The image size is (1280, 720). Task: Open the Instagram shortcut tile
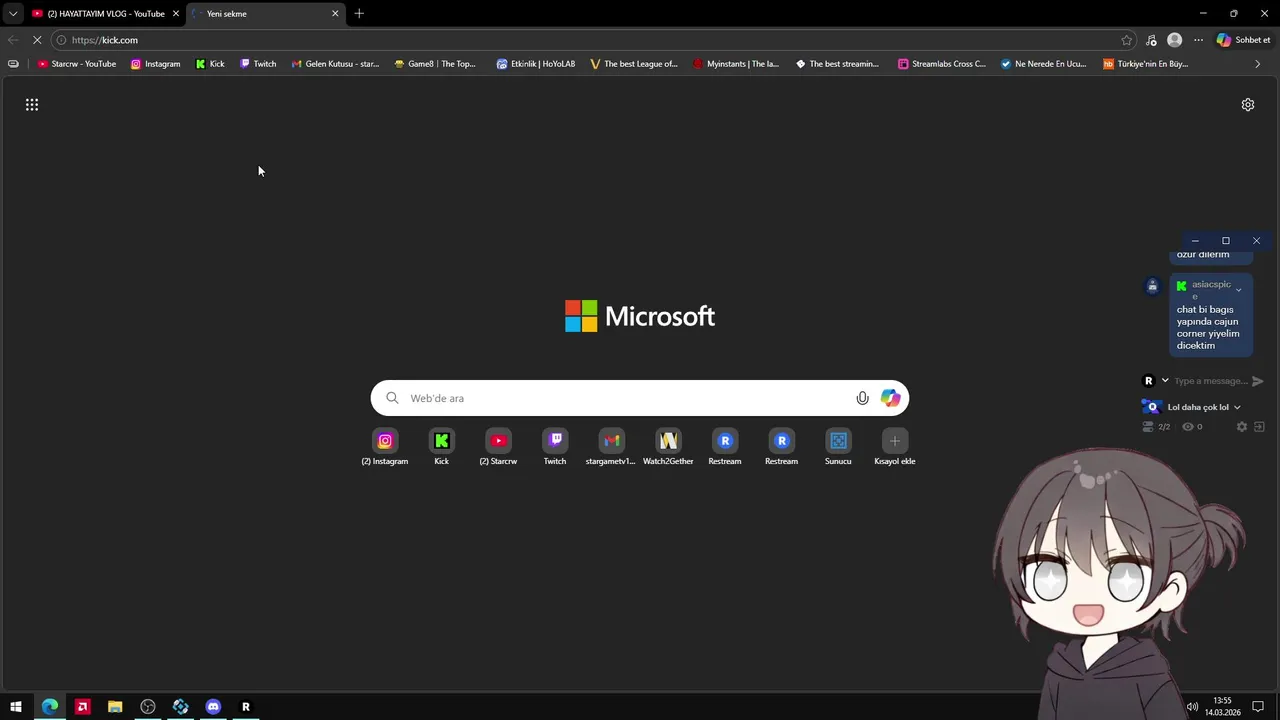tap(385, 447)
